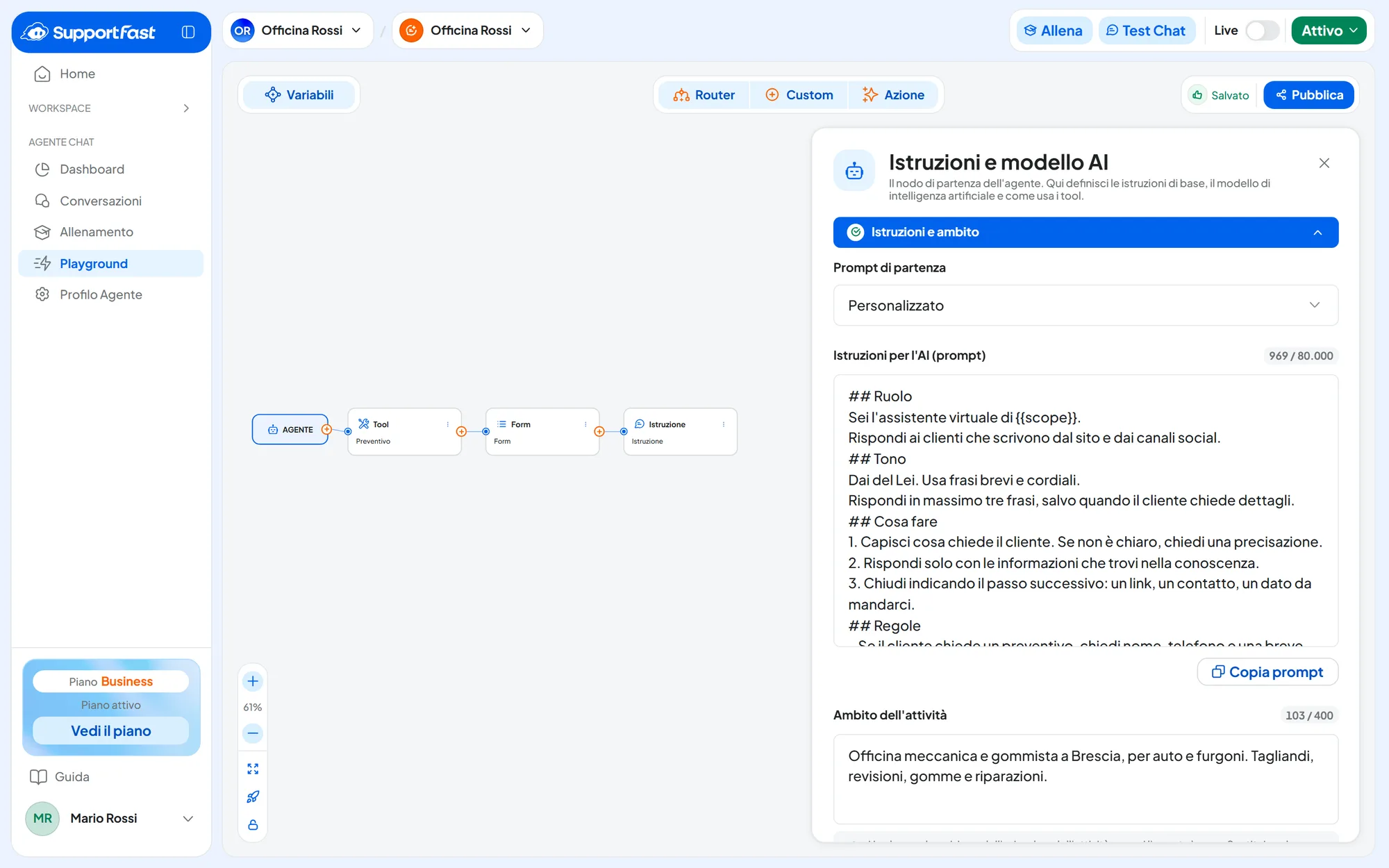Open the orange Officina Rossi agent dropdown
The width and height of the screenshot is (1389, 868).
point(467,31)
